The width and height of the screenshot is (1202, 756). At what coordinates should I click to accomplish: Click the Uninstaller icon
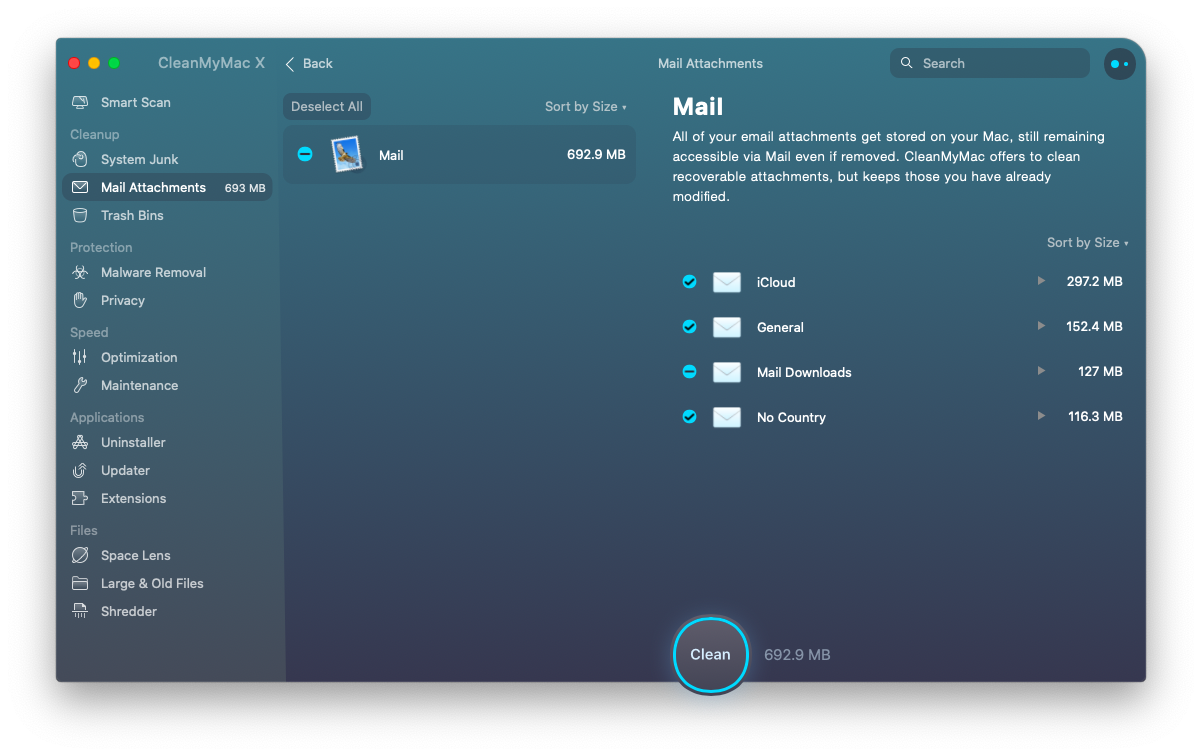coord(80,442)
